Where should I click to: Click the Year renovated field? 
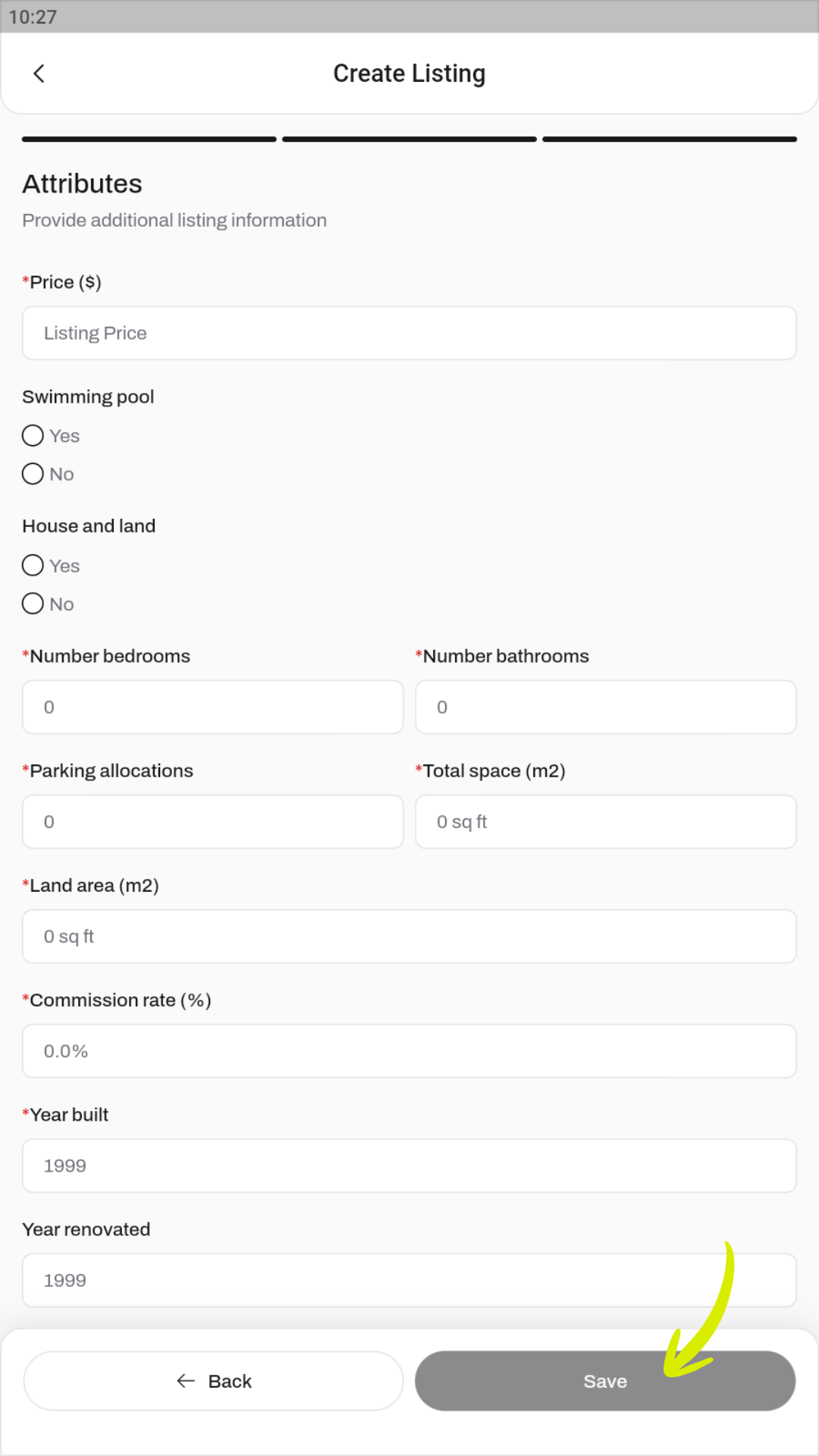click(409, 1280)
